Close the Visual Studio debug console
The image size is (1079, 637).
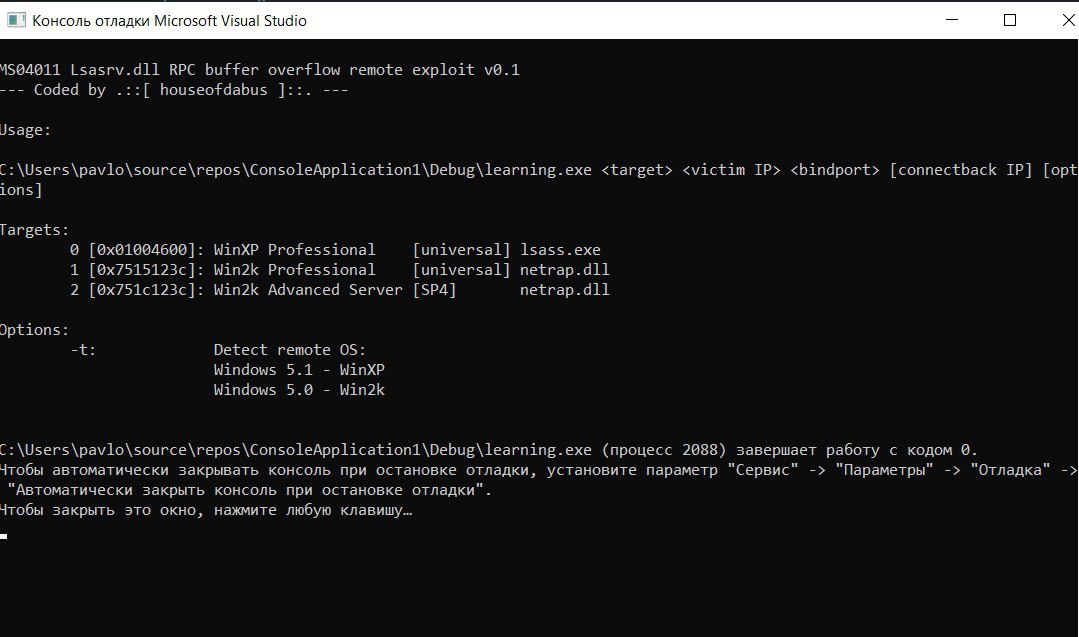[x=1067, y=20]
